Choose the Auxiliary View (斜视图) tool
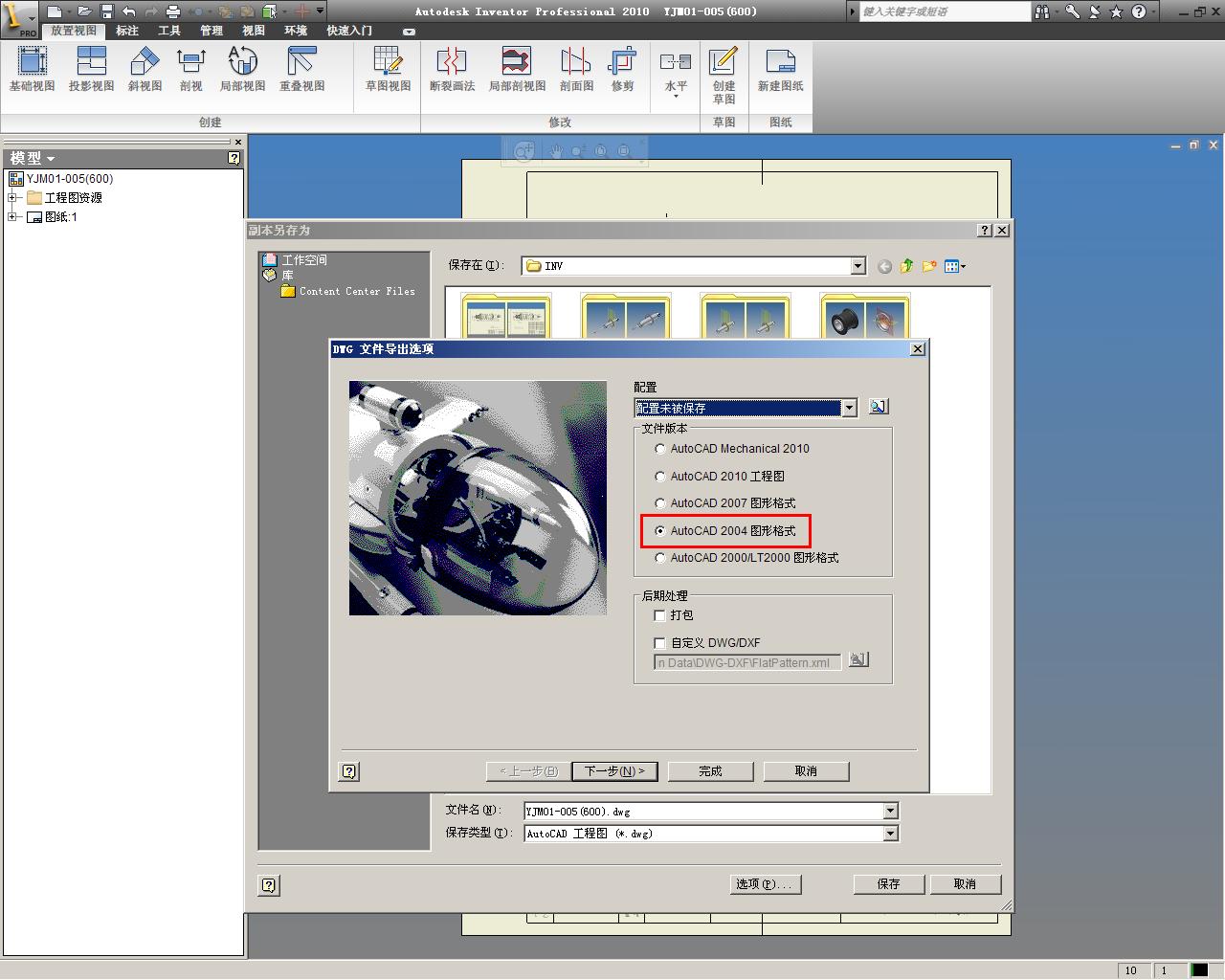 145,70
